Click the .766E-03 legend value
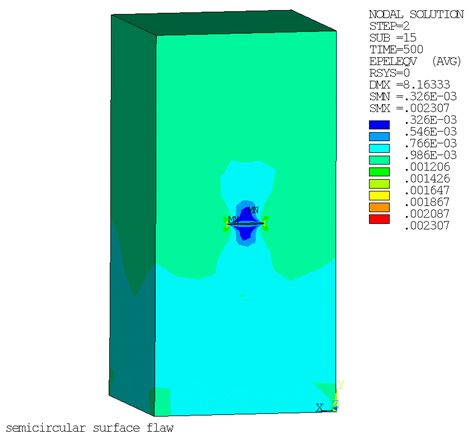Image resolution: width=472 pixels, height=440 pixels. [430, 143]
